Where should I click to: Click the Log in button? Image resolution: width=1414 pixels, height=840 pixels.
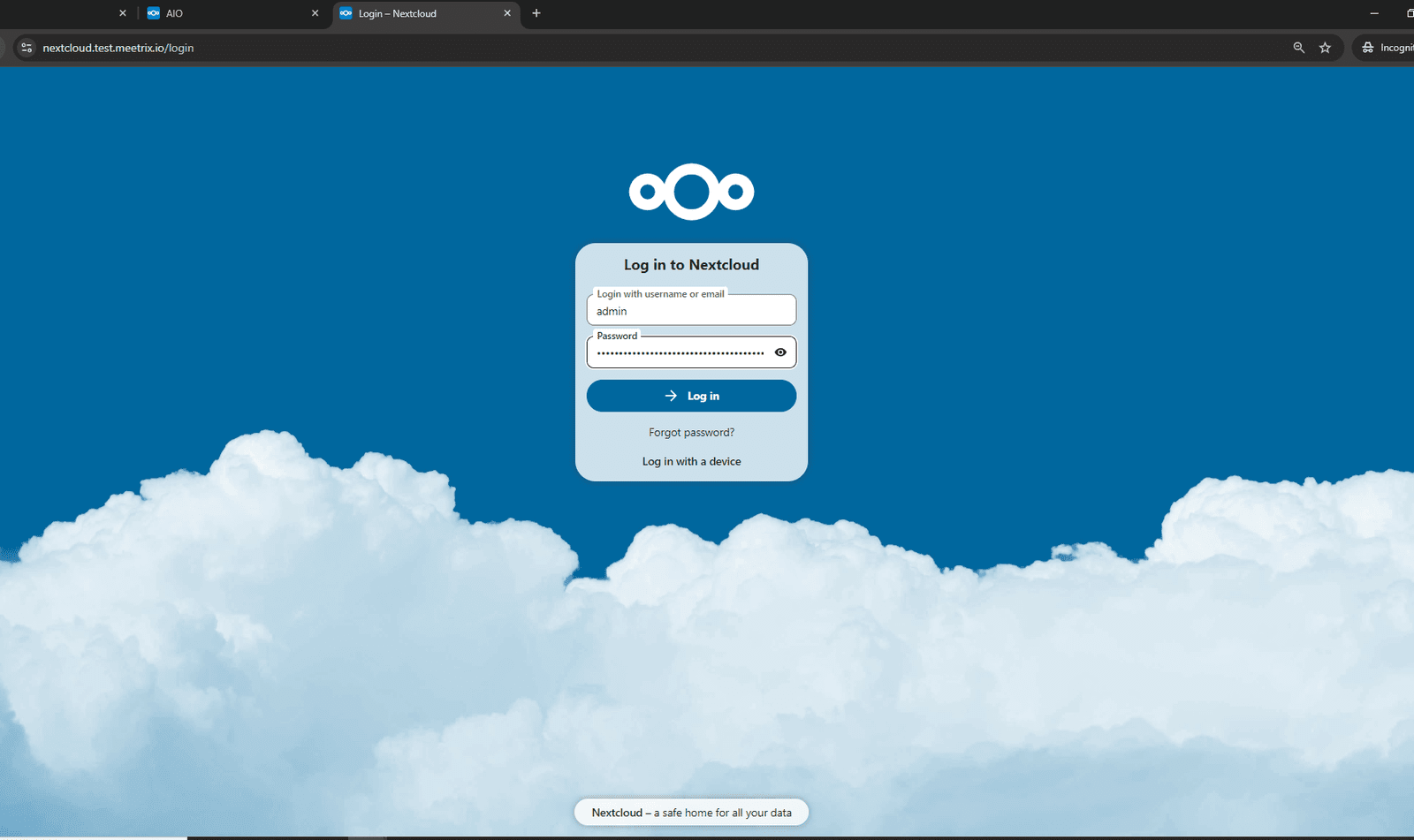[691, 396]
